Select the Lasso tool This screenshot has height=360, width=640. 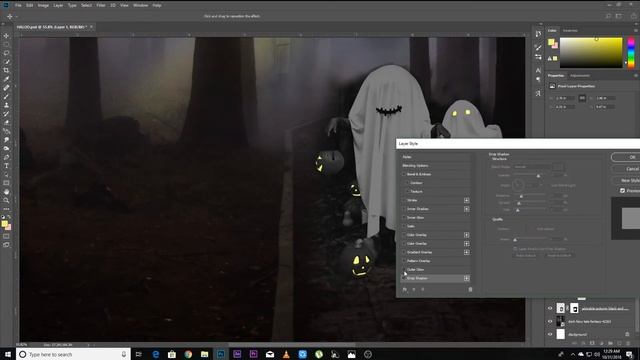6,53
